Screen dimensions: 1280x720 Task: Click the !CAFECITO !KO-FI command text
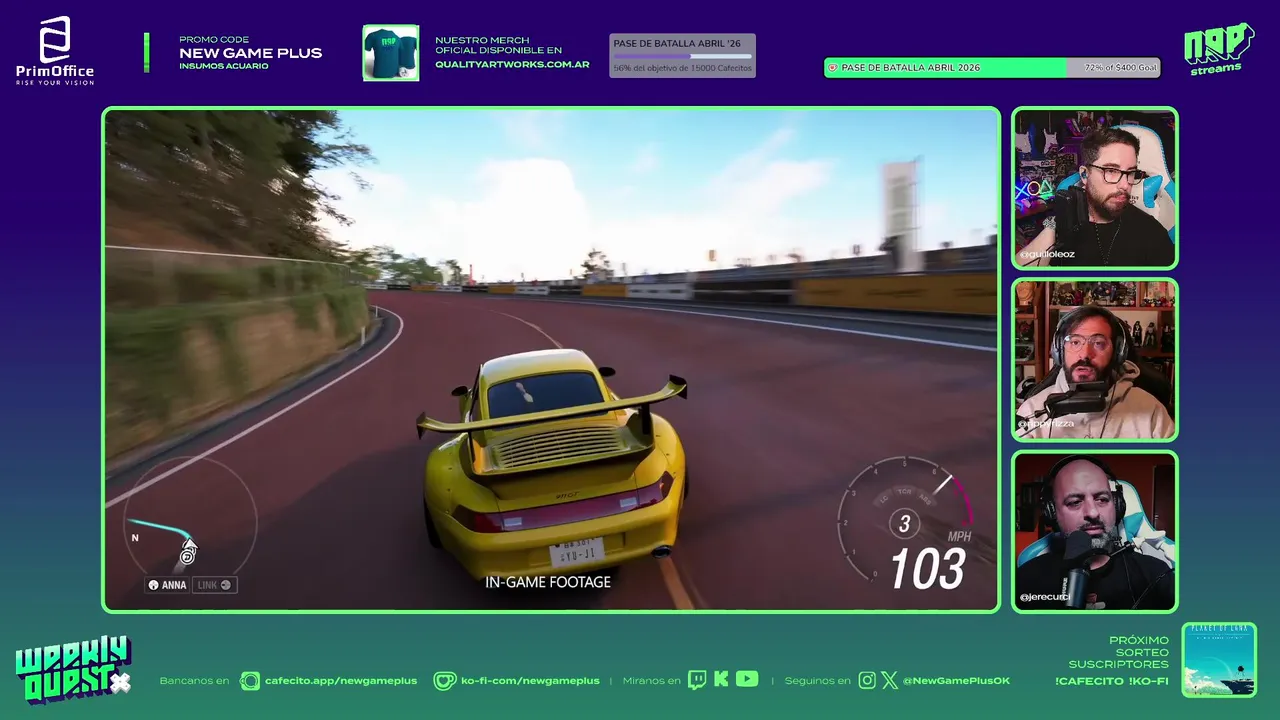click(1111, 681)
